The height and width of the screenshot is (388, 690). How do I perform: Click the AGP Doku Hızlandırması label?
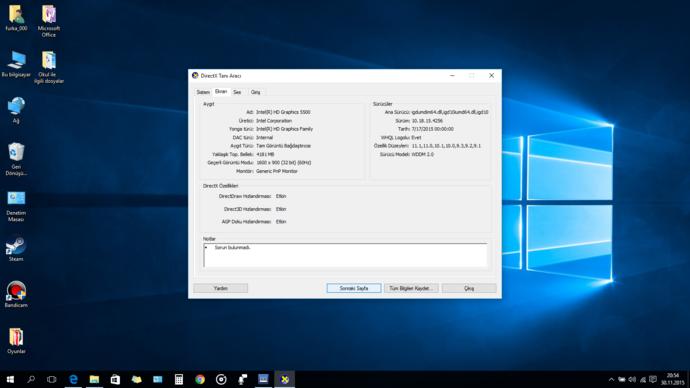click(246, 222)
